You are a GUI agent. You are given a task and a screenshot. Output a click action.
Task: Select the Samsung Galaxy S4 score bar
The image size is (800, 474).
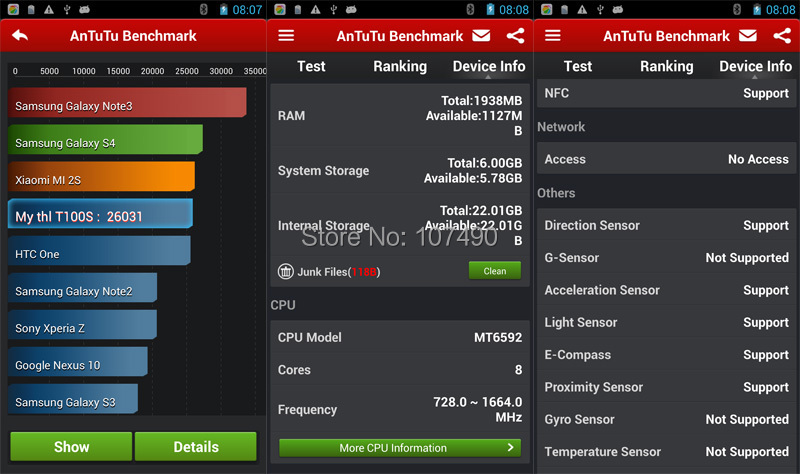click(105, 139)
